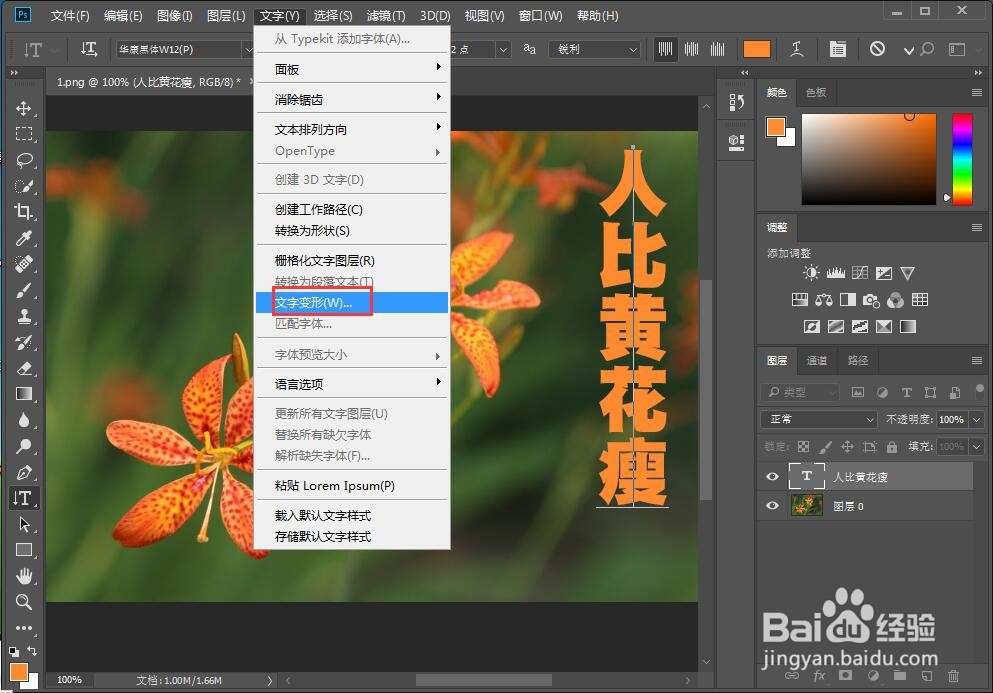This screenshot has height=693, width=993.
Task: Toggle bottom text alignment
Action: point(718,49)
